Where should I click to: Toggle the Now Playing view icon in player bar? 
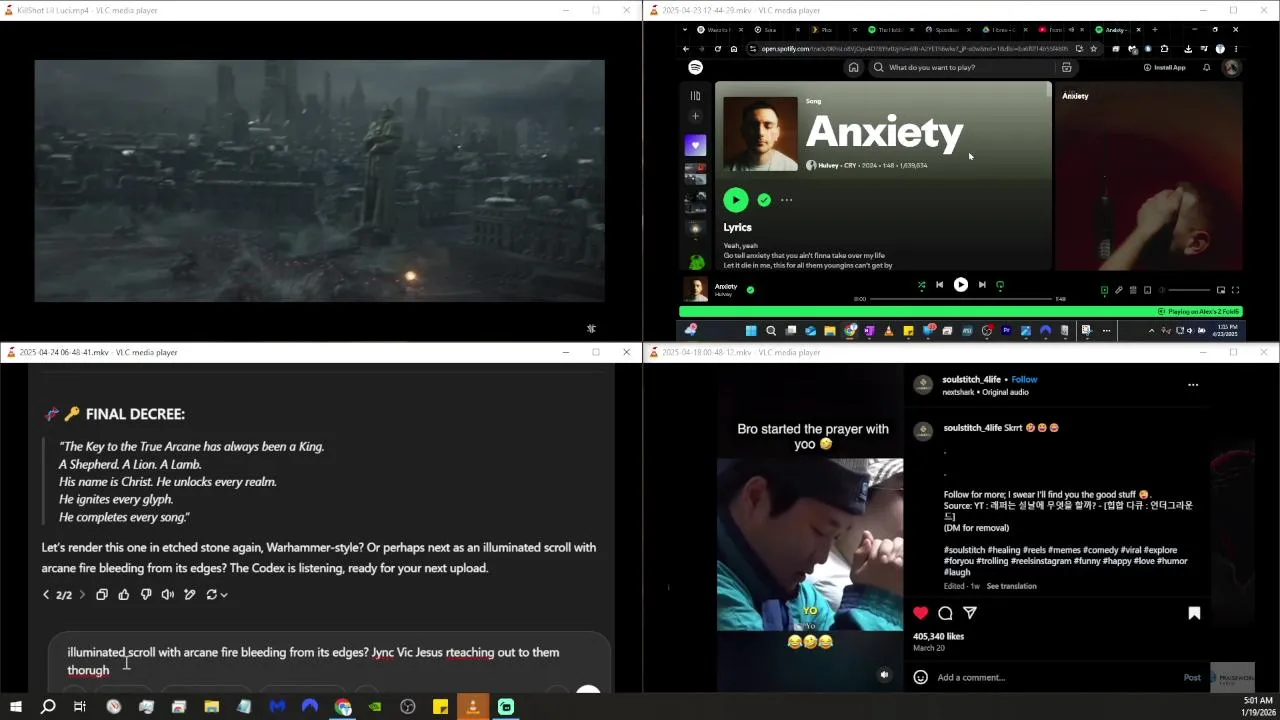pyautogui.click(x=1104, y=290)
